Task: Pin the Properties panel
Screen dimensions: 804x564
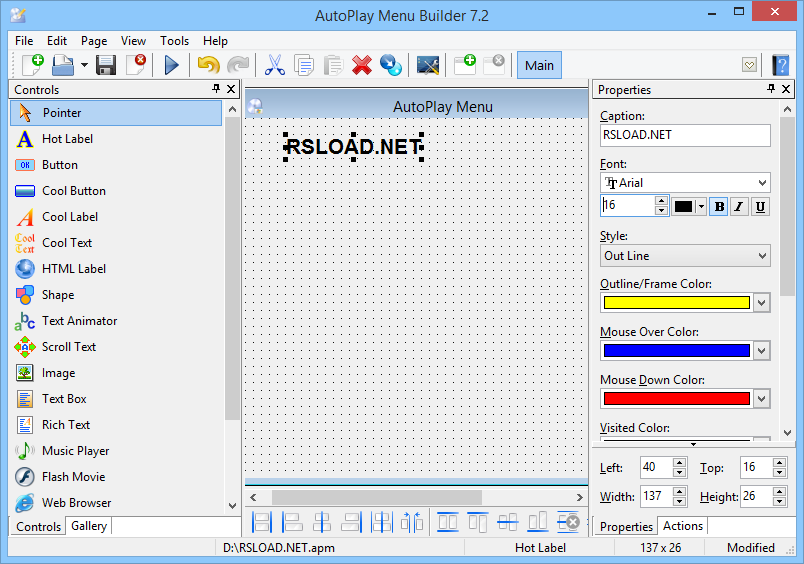Action: (771, 89)
